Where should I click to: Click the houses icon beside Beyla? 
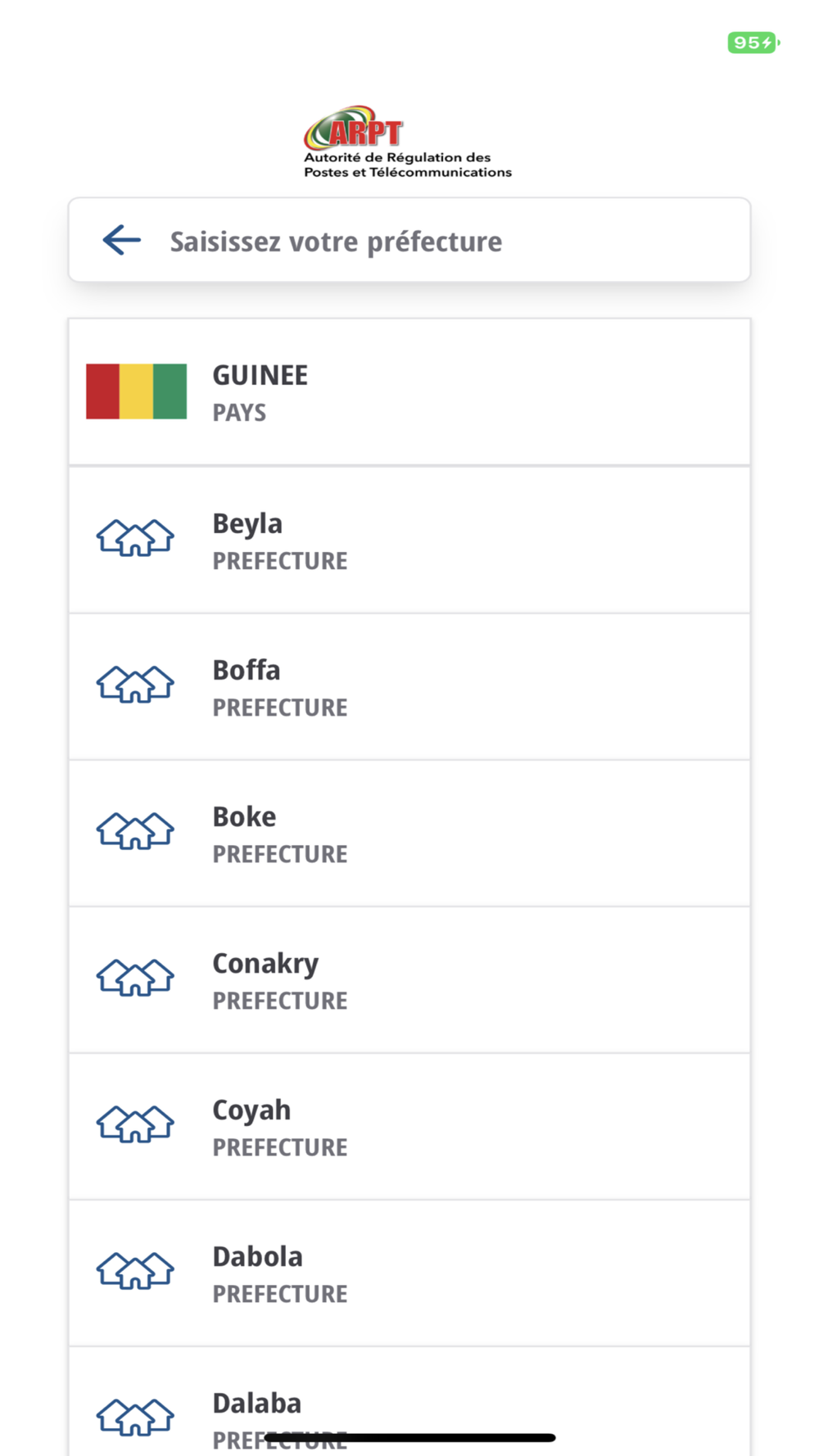pyautogui.click(x=135, y=538)
